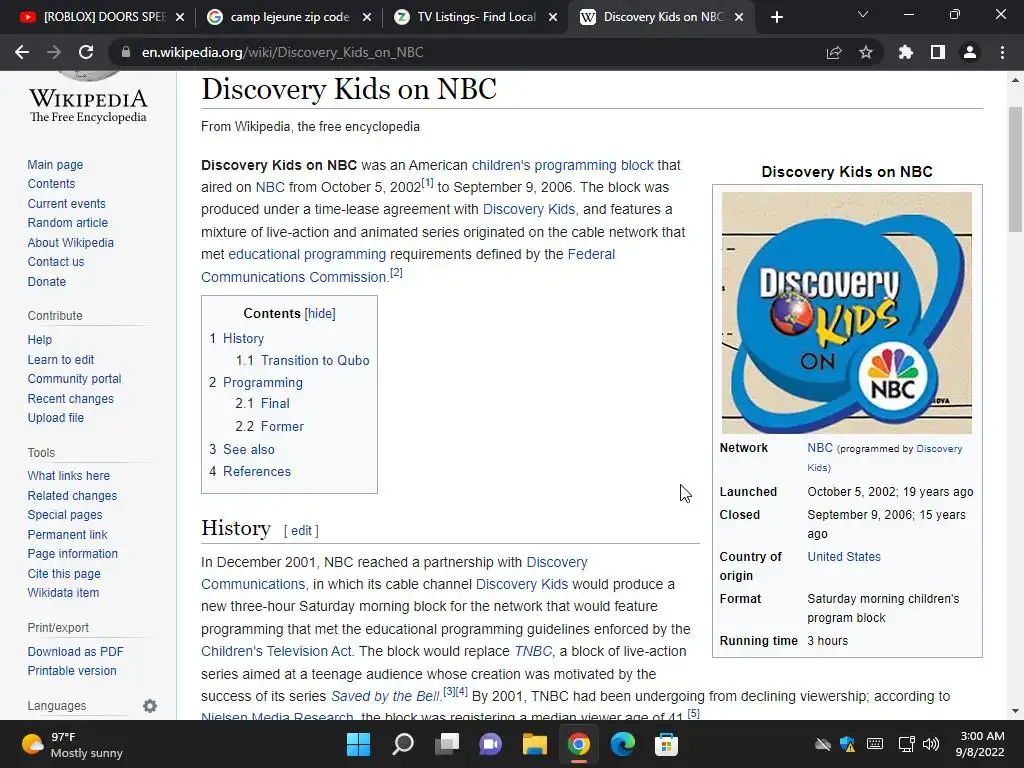This screenshot has width=1024, height=768.
Task: Hide the Contents table via hide link
Action: click(321, 313)
